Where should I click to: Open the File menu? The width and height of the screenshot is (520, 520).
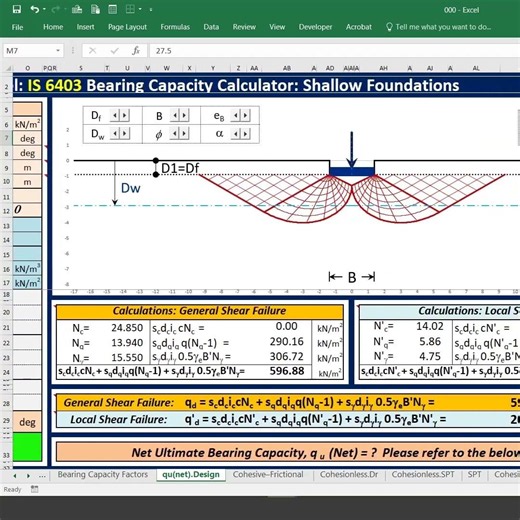[x=17, y=27]
